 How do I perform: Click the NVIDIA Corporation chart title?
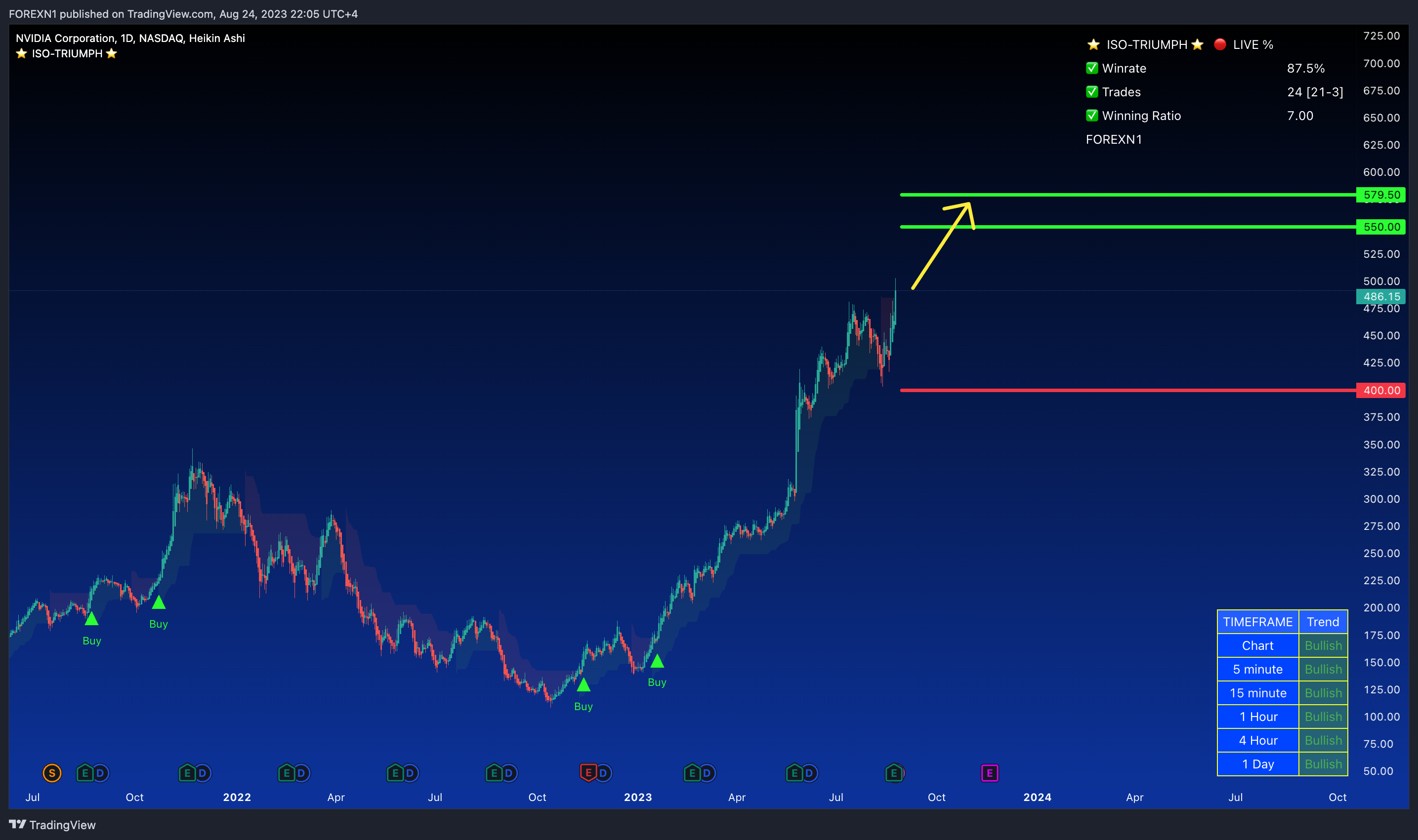pos(130,38)
